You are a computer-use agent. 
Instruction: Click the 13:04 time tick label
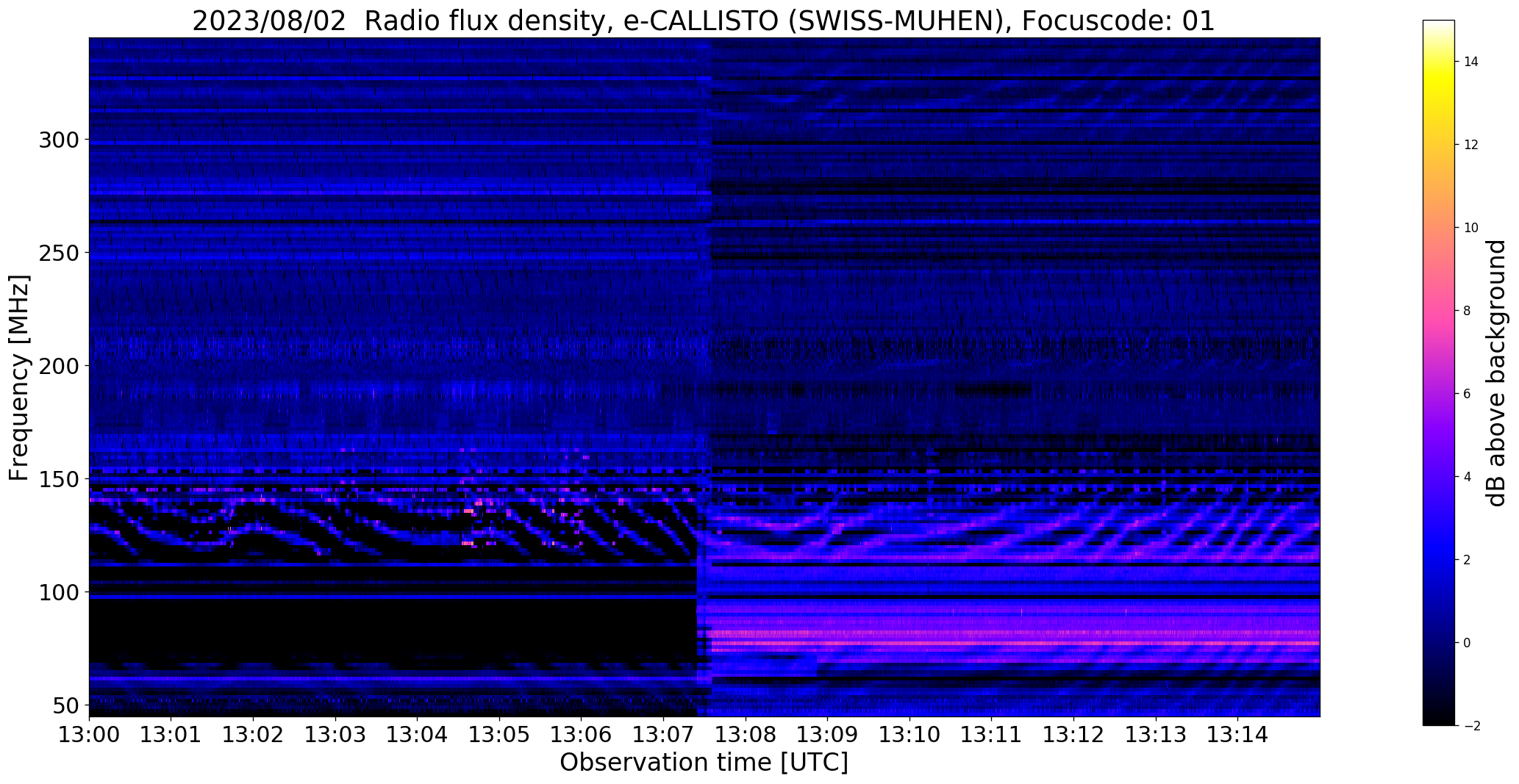tap(418, 733)
